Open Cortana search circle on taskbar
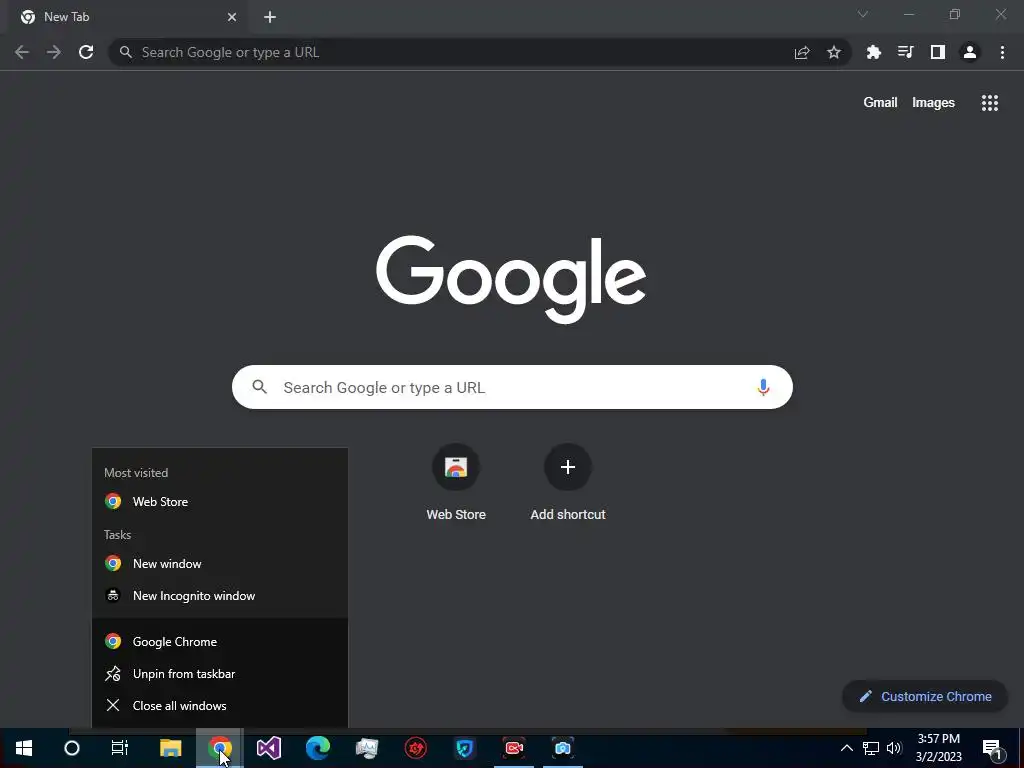1024x768 pixels. point(72,748)
